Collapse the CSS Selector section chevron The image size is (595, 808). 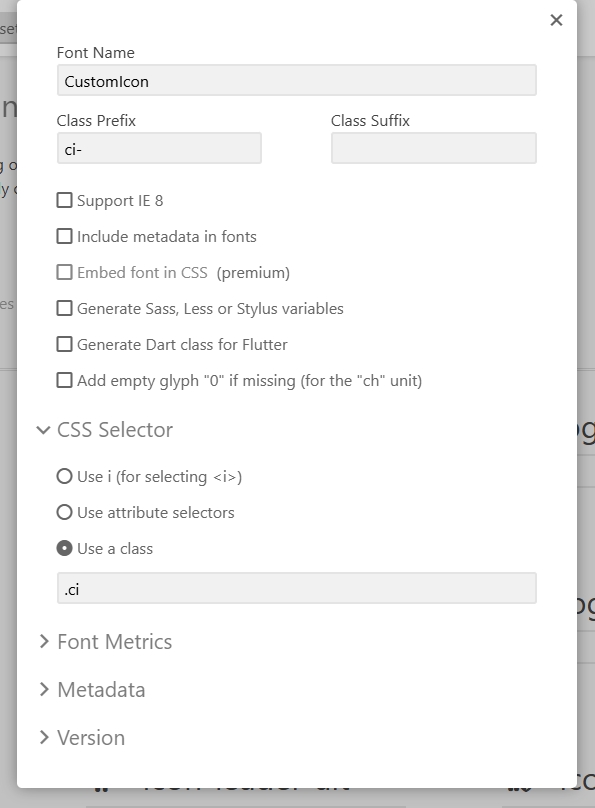point(44,430)
